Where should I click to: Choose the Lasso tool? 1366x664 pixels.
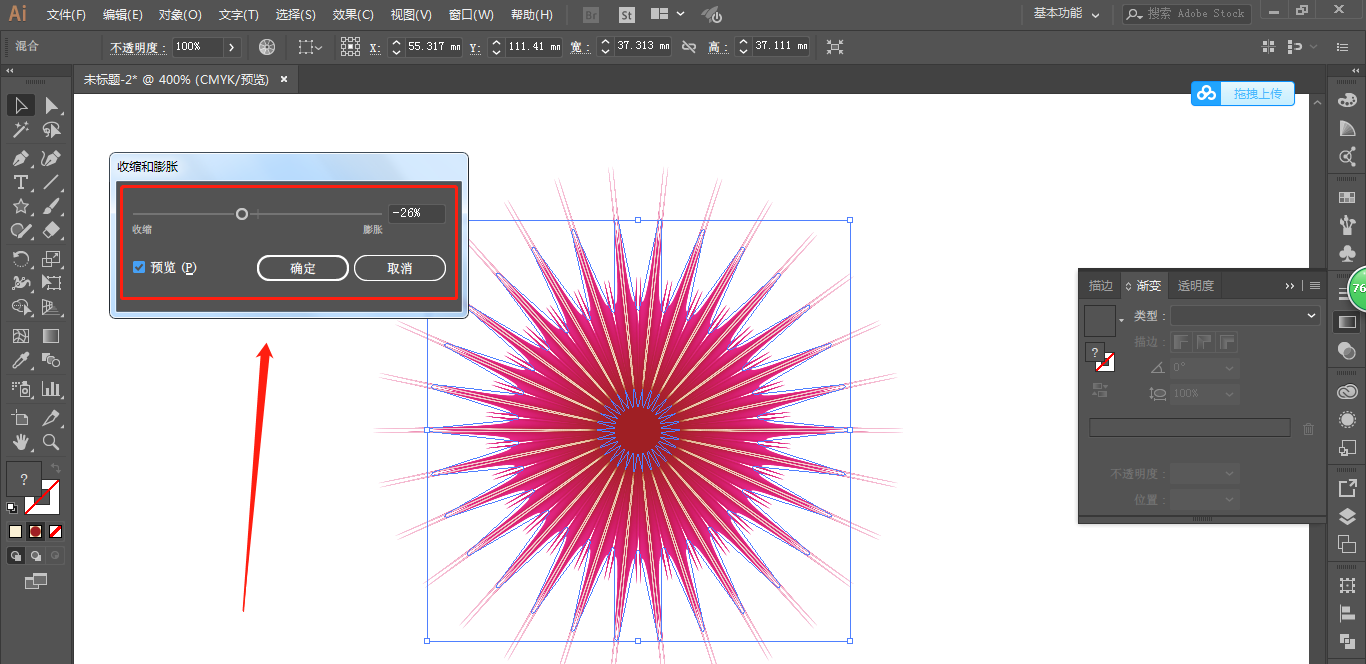coord(51,131)
